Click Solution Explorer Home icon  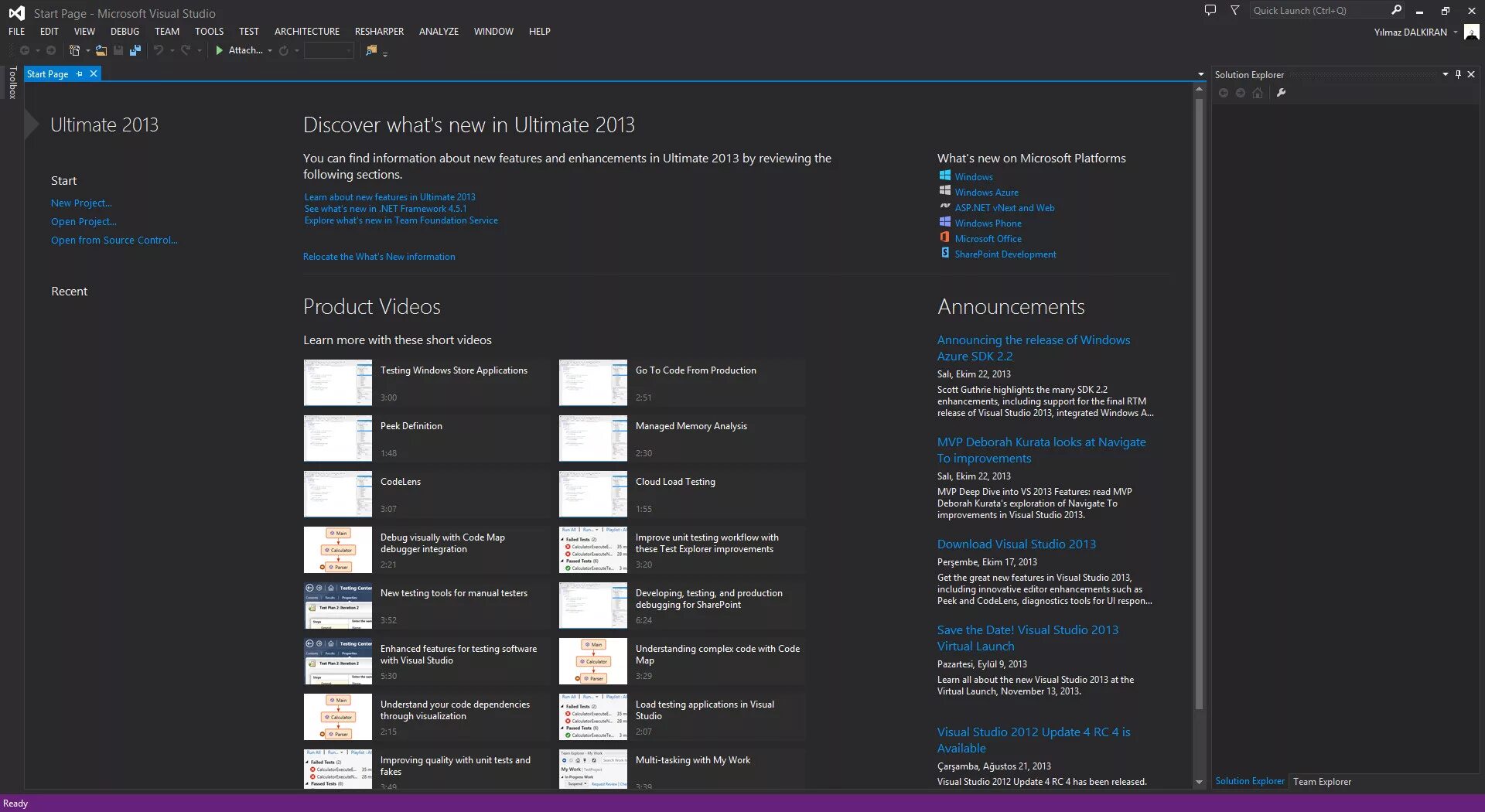pos(1258,93)
